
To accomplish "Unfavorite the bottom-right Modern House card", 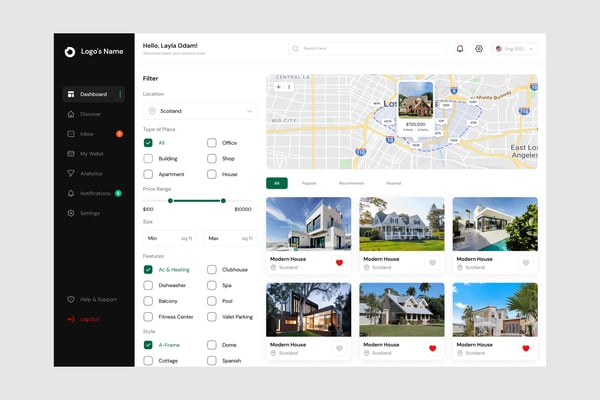I will tap(526, 348).
